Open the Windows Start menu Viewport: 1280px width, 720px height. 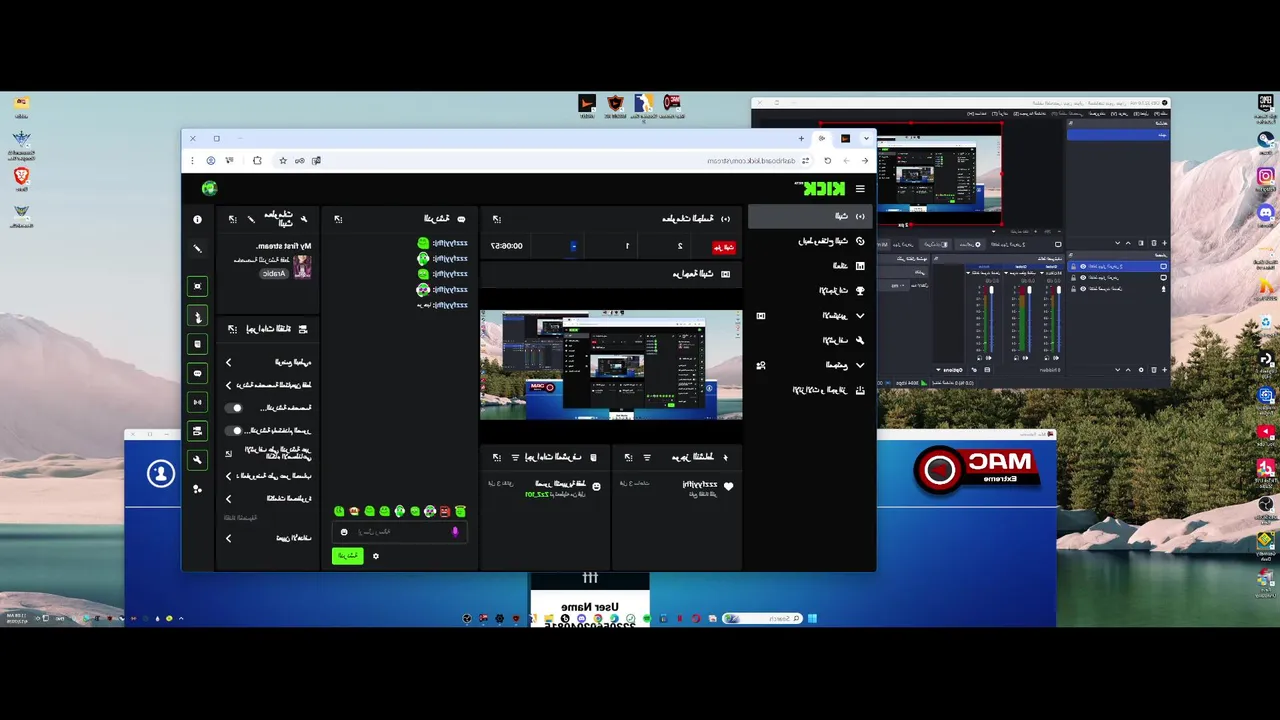coord(812,618)
